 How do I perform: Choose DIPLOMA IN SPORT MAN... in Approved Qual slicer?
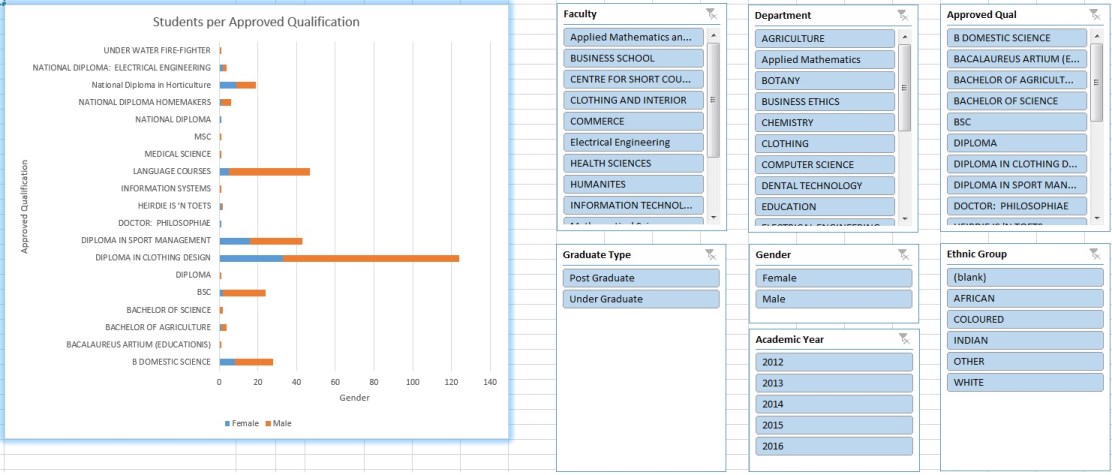pyautogui.click(x=1017, y=185)
